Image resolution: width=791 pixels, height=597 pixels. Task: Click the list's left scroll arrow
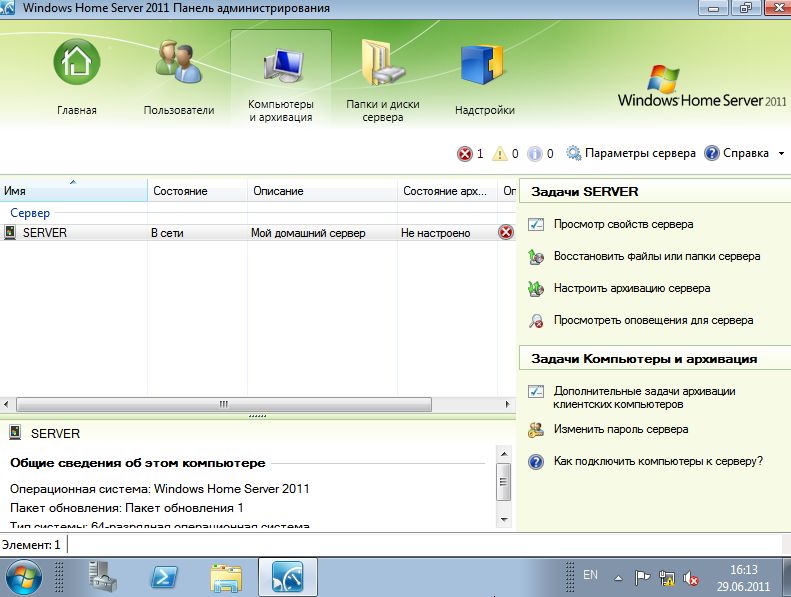pyautogui.click(x=6, y=404)
